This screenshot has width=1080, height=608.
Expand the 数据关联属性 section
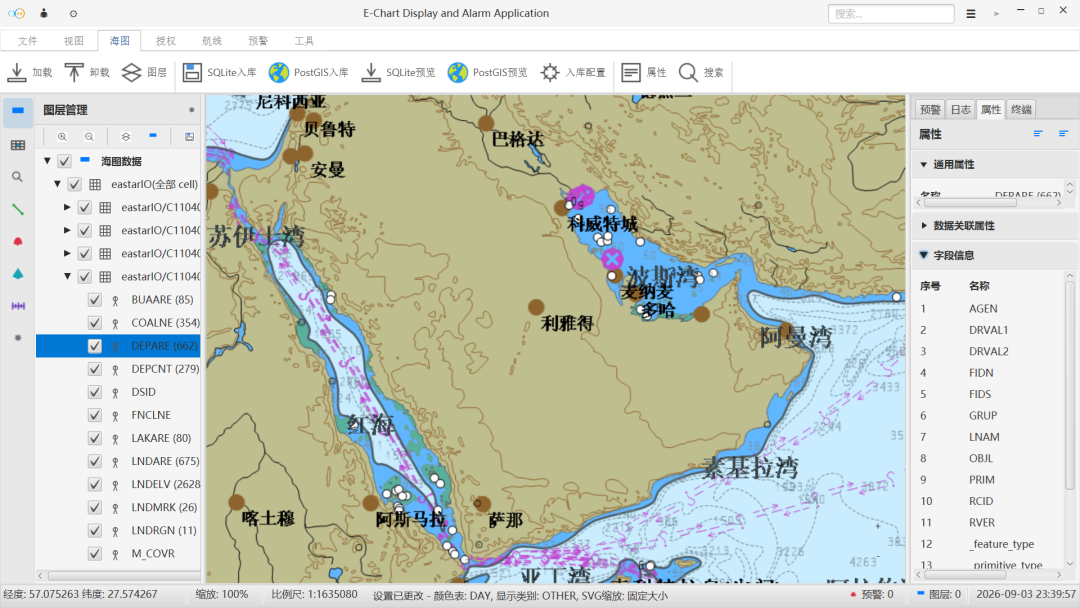924,225
